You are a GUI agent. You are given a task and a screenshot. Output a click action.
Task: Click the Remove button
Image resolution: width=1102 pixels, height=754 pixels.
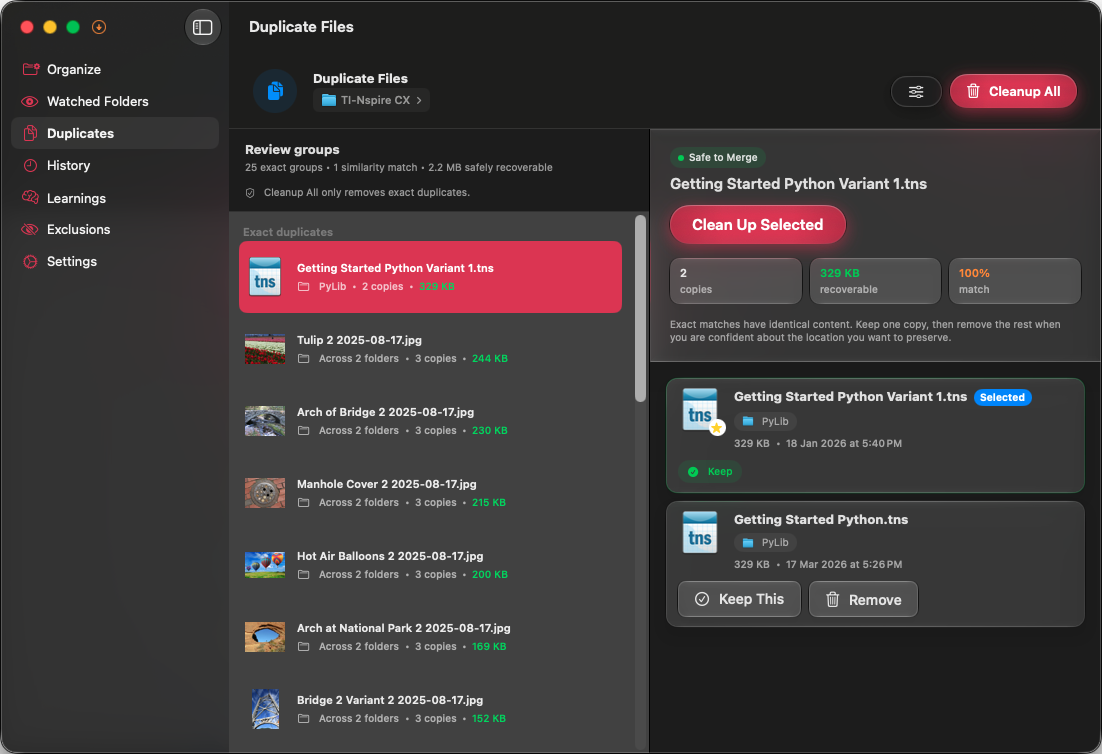[x=863, y=599]
